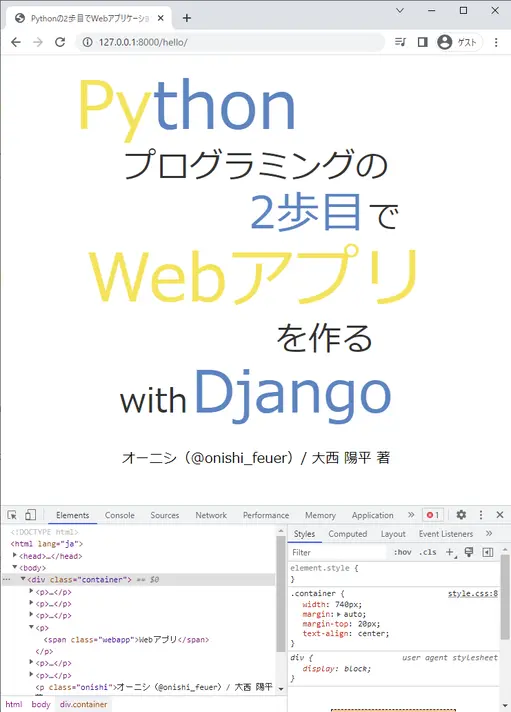Screen dimensions: 511x712
Task: Switch to the Application tab
Action: [372, 515]
